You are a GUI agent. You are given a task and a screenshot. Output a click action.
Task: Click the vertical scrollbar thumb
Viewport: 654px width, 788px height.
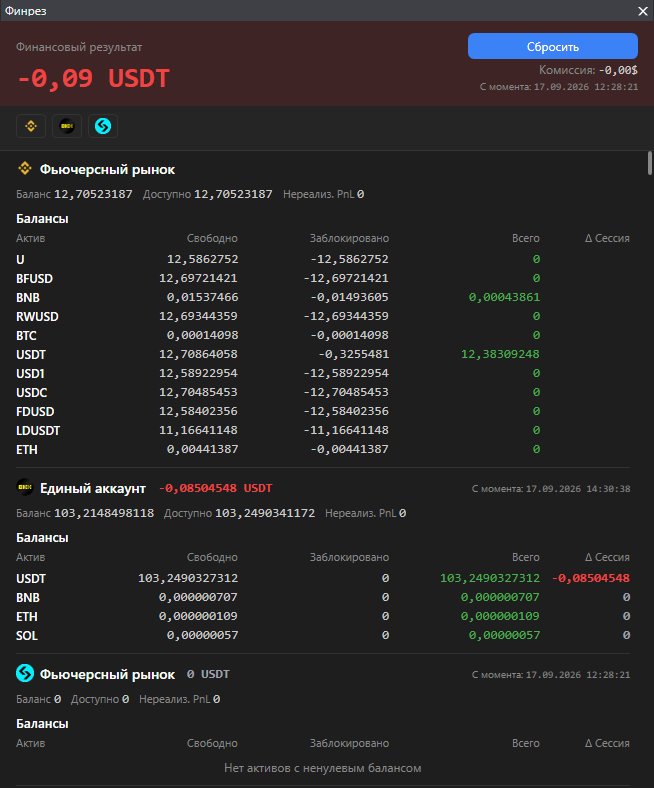point(649,164)
